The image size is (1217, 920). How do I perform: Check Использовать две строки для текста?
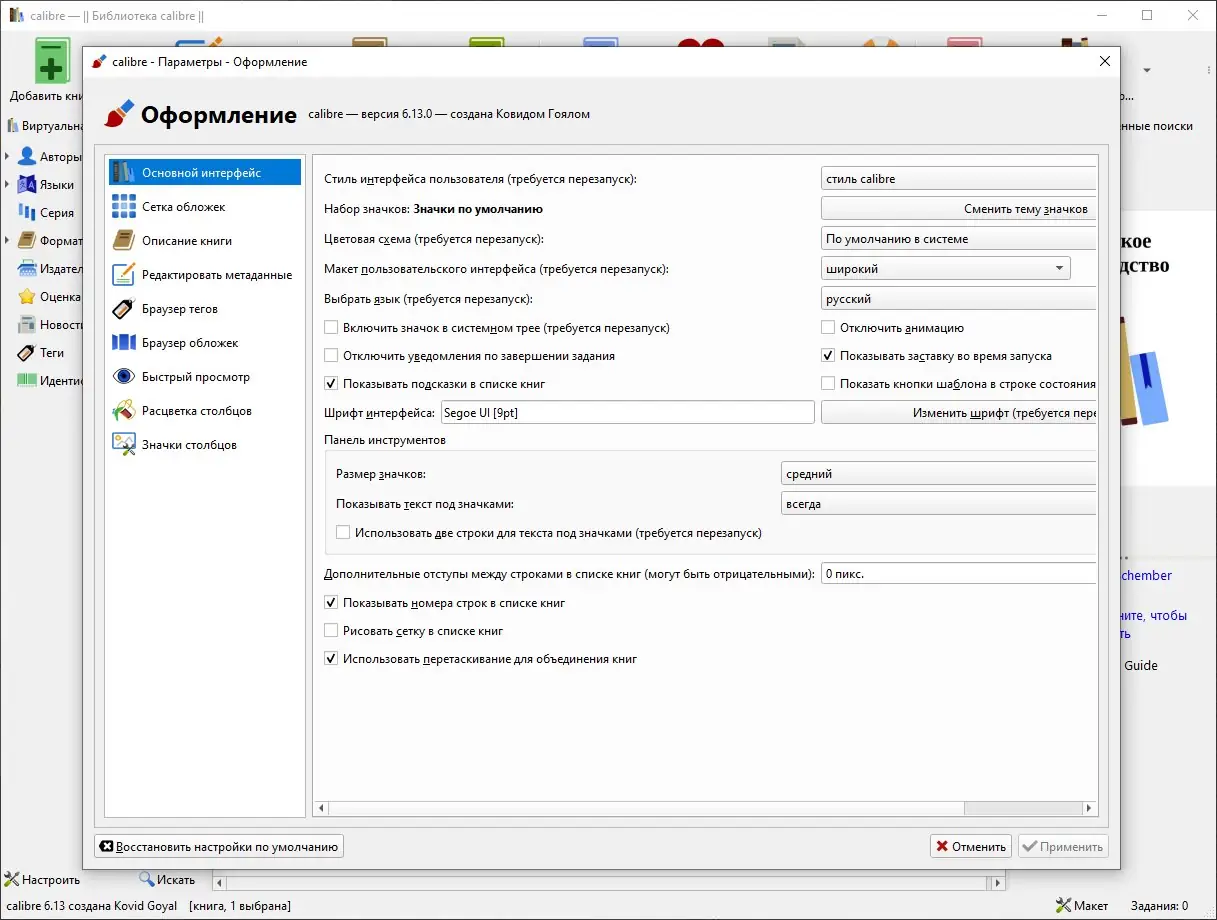click(343, 534)
